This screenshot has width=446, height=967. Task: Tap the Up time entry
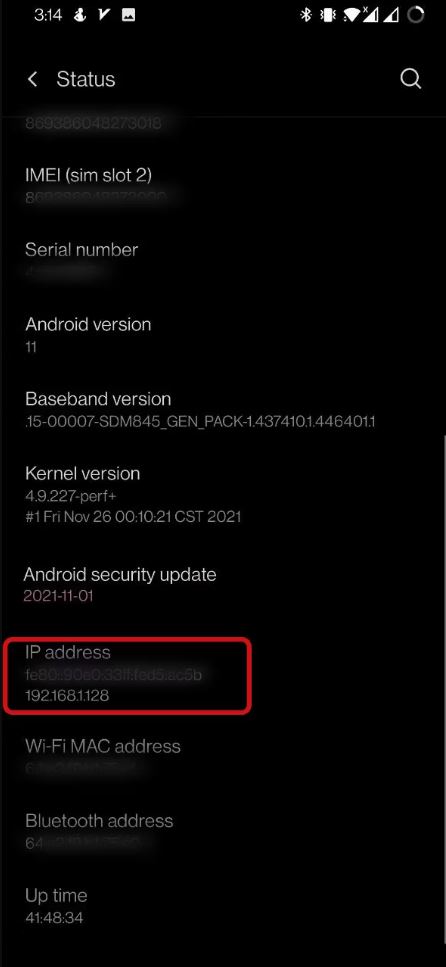(x=223, y=905)
